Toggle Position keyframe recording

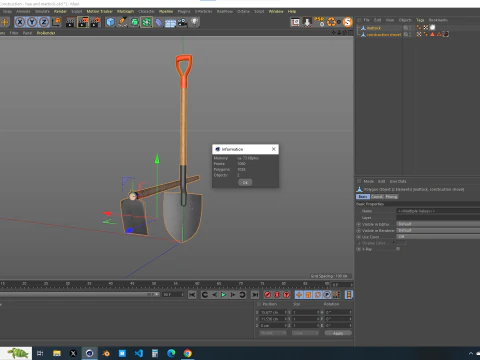click(299, 295)
